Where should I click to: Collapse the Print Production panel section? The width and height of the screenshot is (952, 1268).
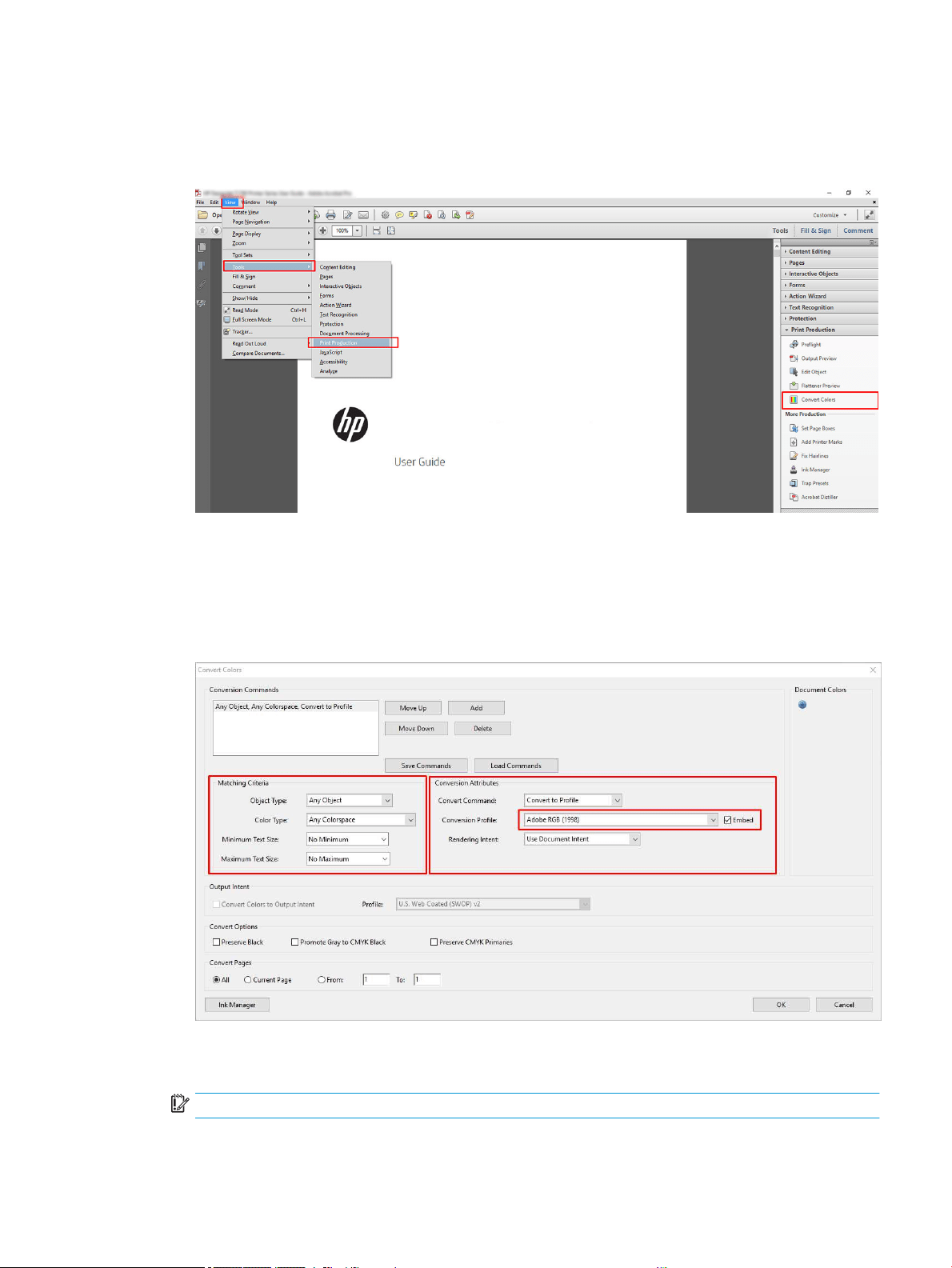pos(830,330)
